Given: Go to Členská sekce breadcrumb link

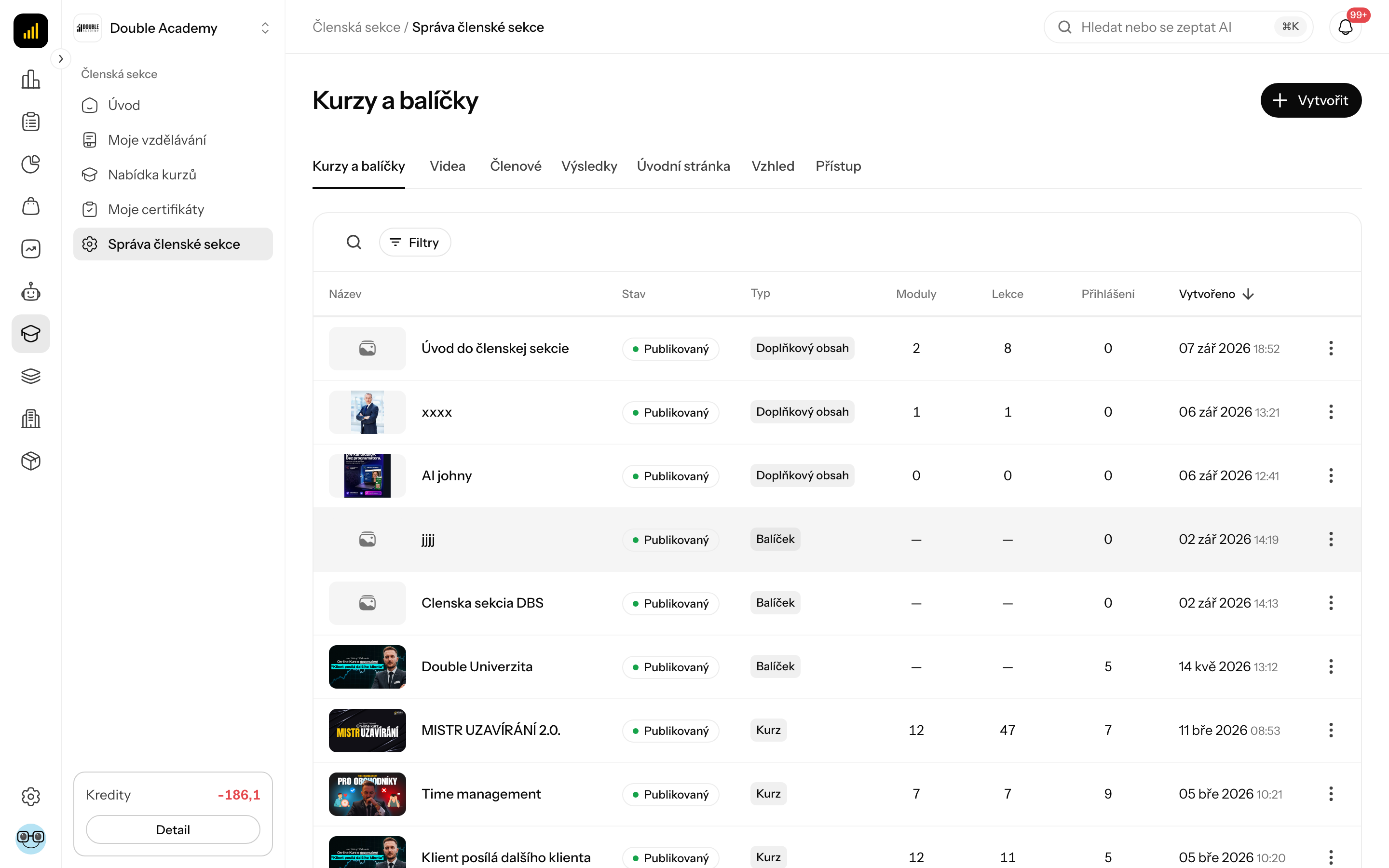Looking at the screenshot, I should (356, 27).
